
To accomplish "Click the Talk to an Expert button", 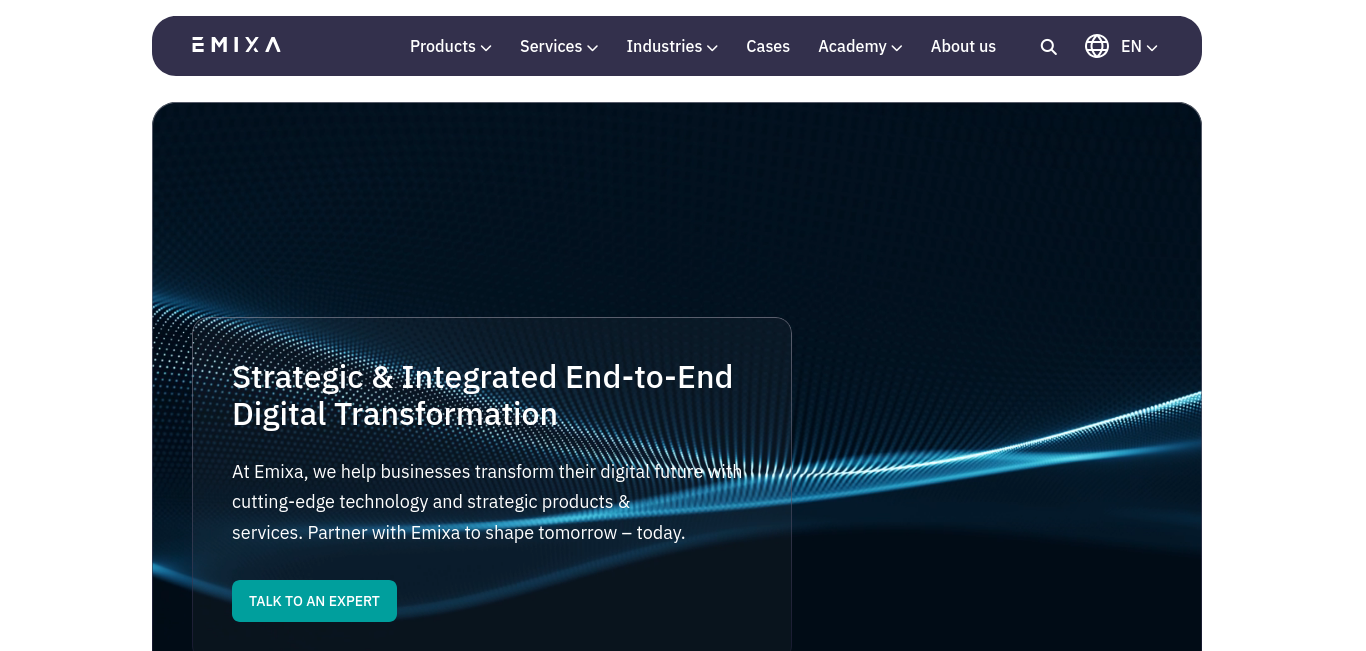I will tap(314, 601).
